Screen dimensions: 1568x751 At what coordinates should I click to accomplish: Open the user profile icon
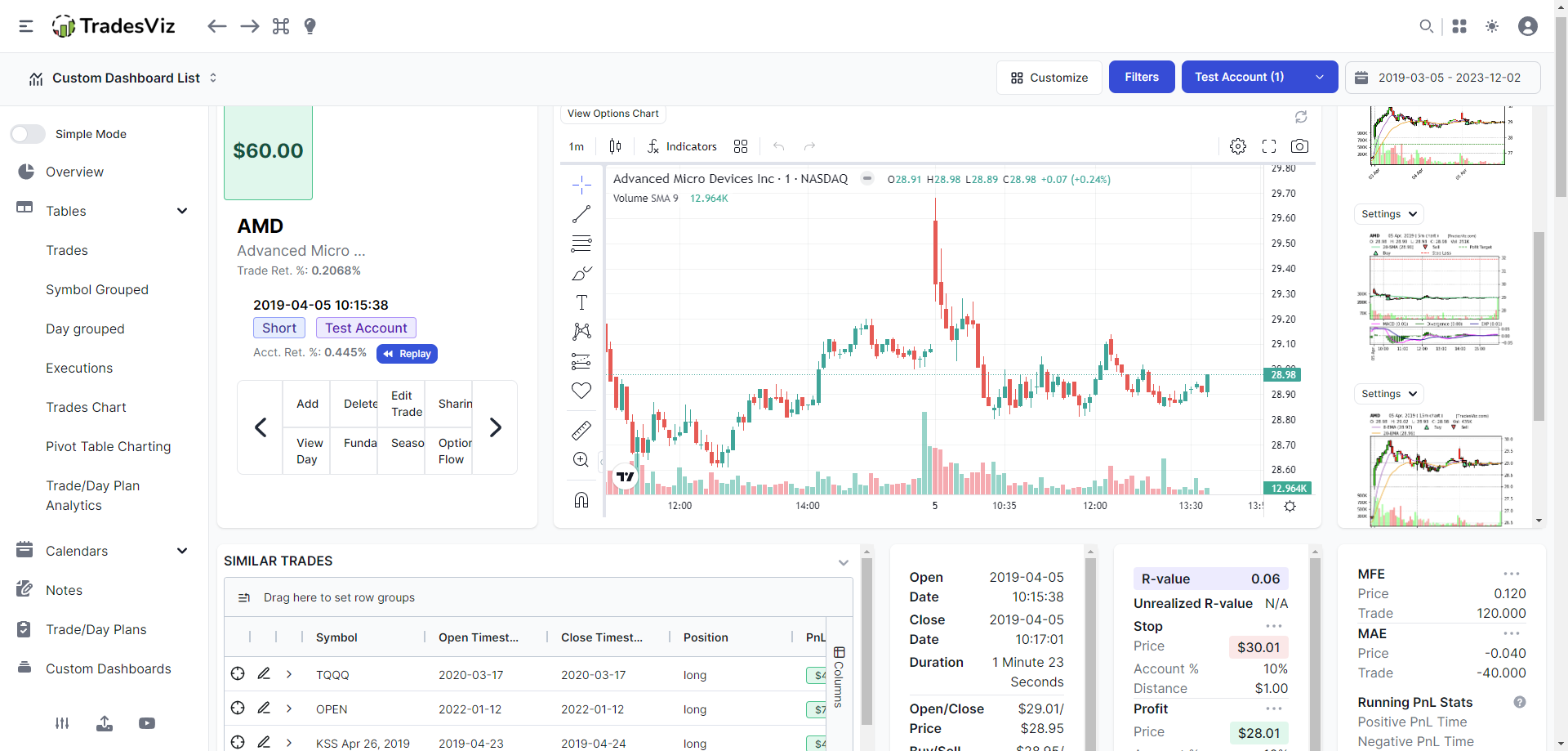click(x=1528, y=26)
